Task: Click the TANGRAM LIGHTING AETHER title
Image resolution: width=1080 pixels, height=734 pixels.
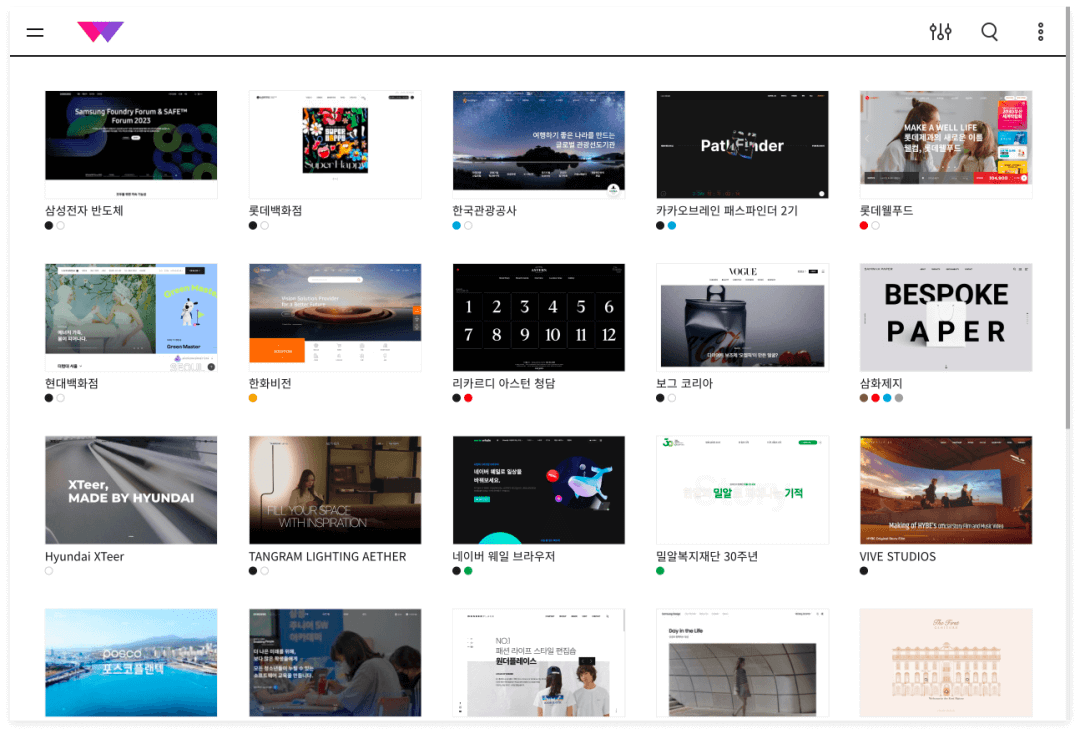Action: pyautogui.click(x=327, y=556)
